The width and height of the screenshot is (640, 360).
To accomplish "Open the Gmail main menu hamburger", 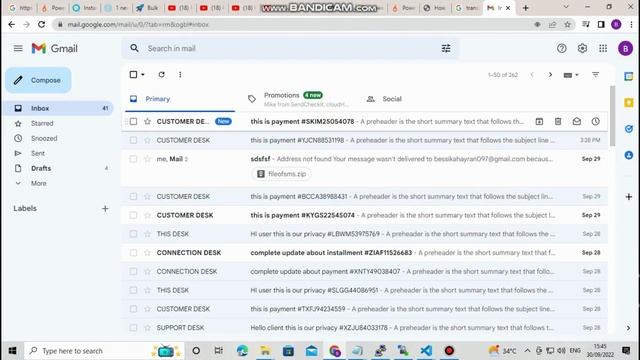I will (18, 48).
